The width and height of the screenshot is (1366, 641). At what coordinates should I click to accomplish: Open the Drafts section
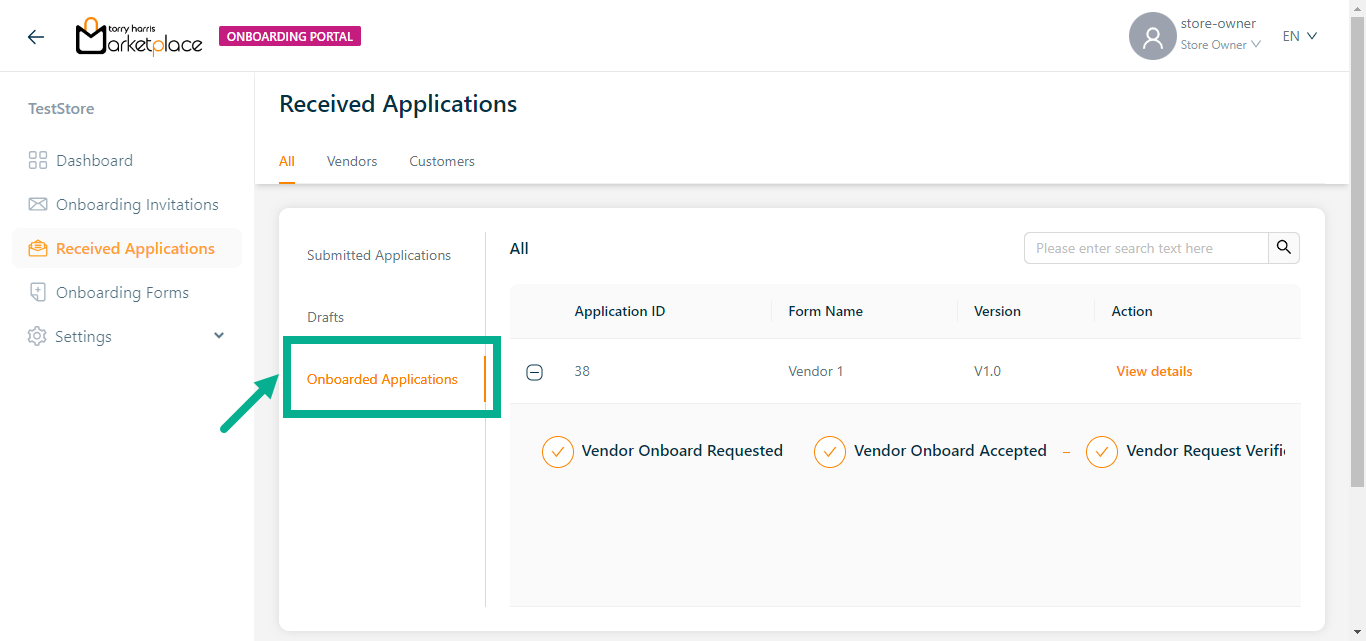click(325, 317)
